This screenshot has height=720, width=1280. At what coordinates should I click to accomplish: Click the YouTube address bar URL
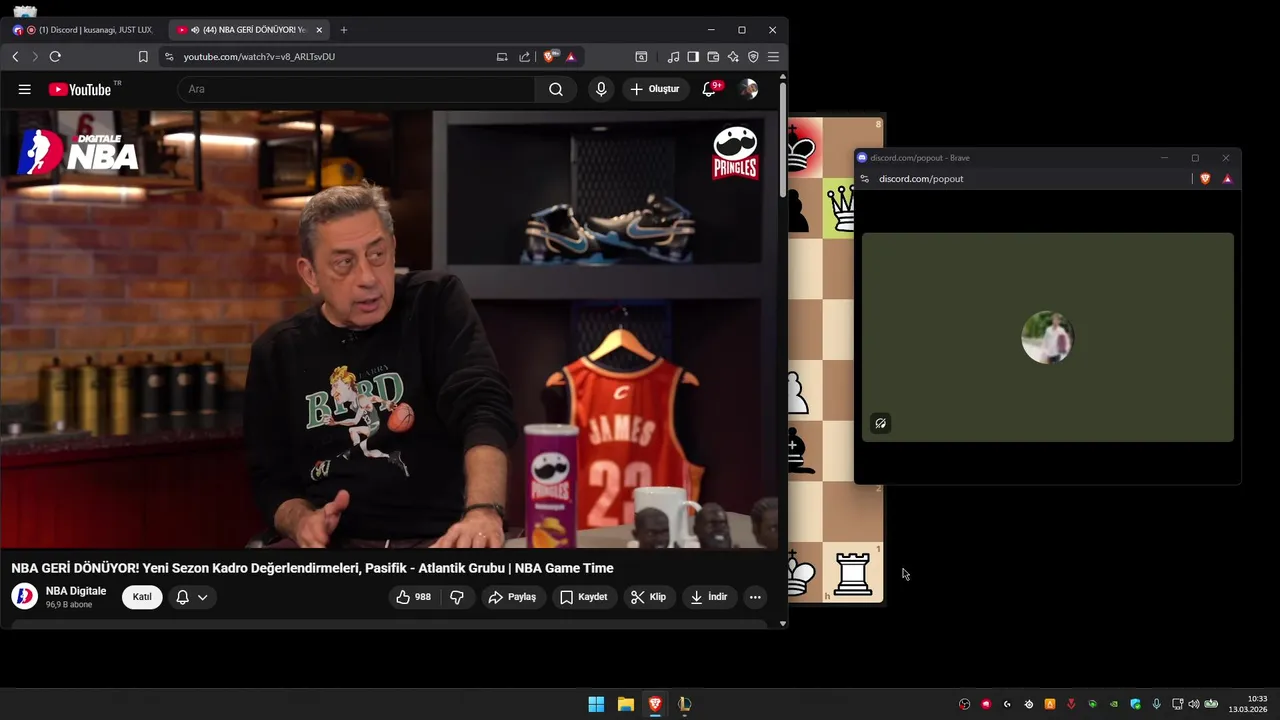[x=259, y=57]
